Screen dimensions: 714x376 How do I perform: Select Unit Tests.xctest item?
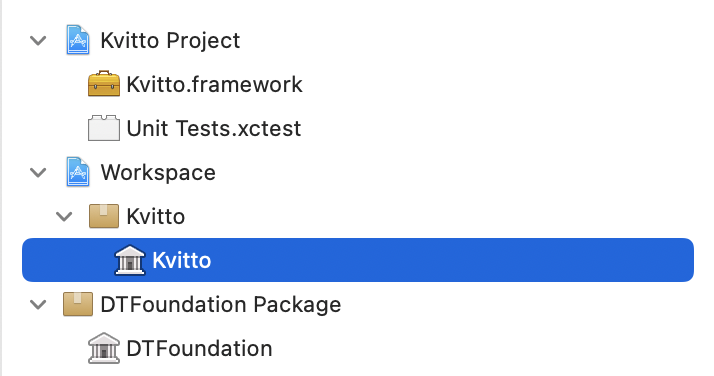[x=214, y=128]
